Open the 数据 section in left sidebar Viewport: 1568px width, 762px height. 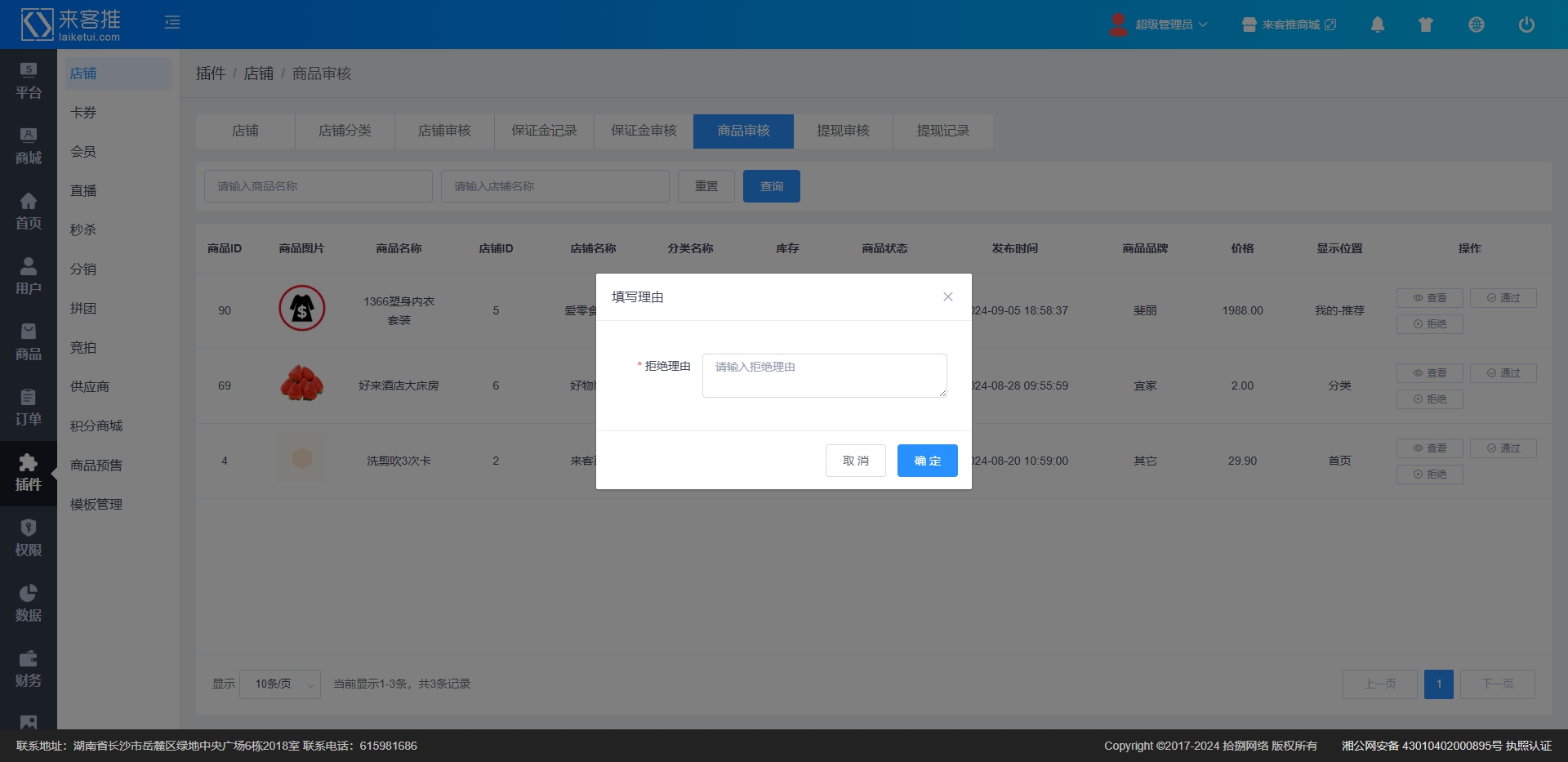point(29,604)
